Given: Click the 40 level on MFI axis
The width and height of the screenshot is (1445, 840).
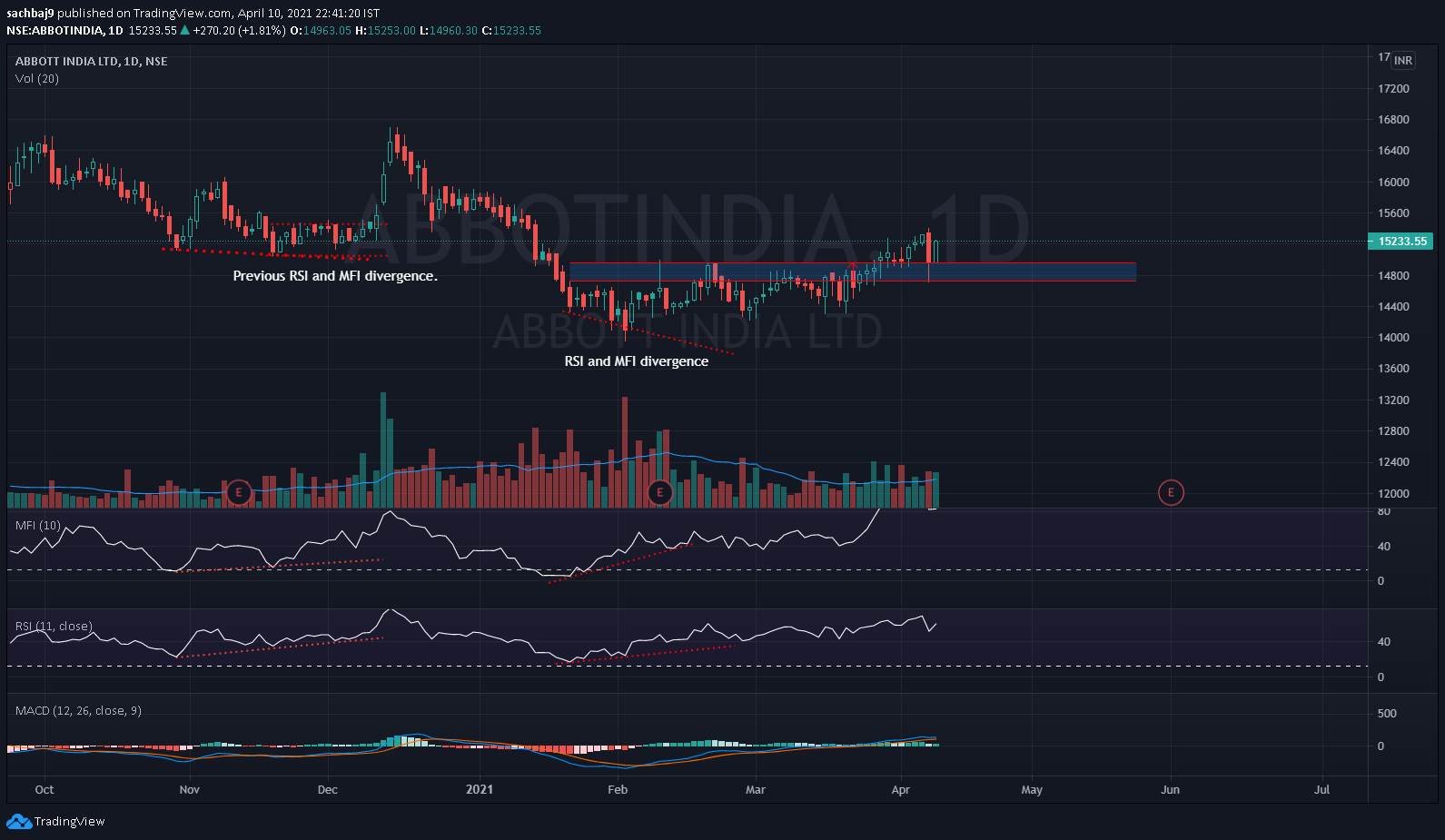Looking at the screenshot, I should (1383, 546).
